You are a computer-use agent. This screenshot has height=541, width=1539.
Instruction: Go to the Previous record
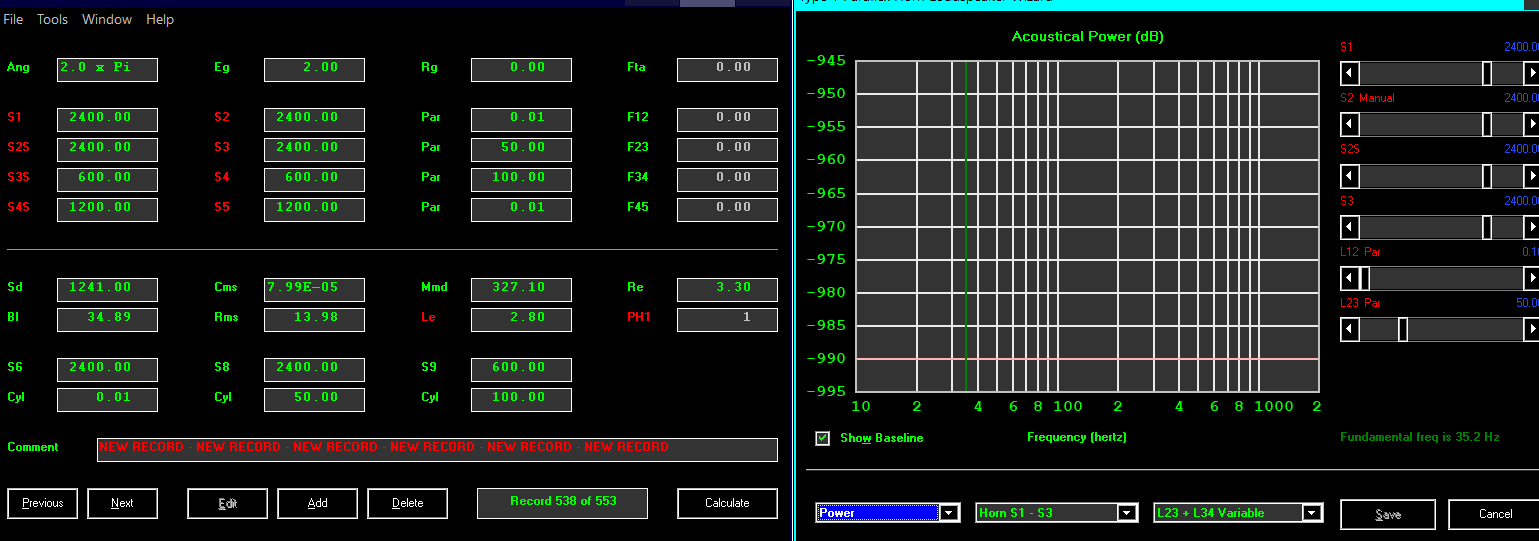(x=43, y=503)
